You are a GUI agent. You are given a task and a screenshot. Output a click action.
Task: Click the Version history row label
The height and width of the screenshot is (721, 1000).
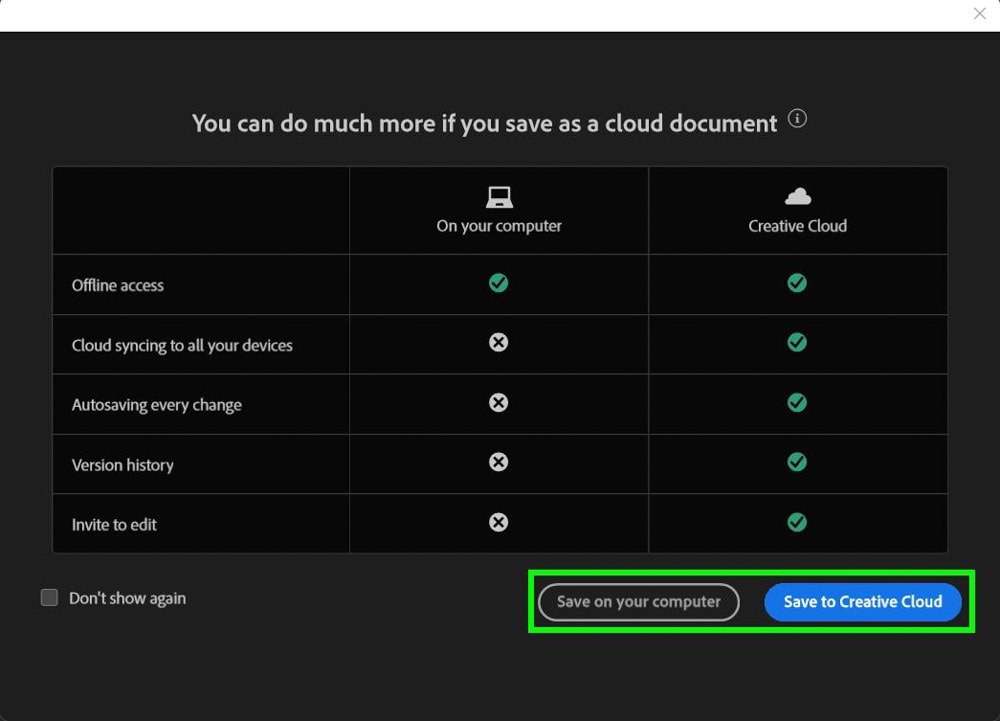tap(122, 465)
